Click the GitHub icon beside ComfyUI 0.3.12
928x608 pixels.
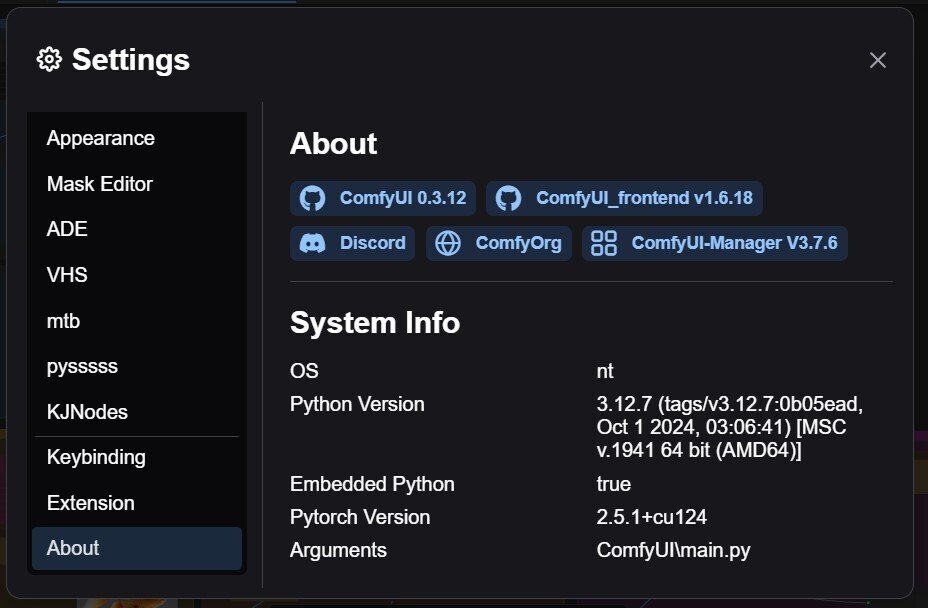(x=313, y=198)
